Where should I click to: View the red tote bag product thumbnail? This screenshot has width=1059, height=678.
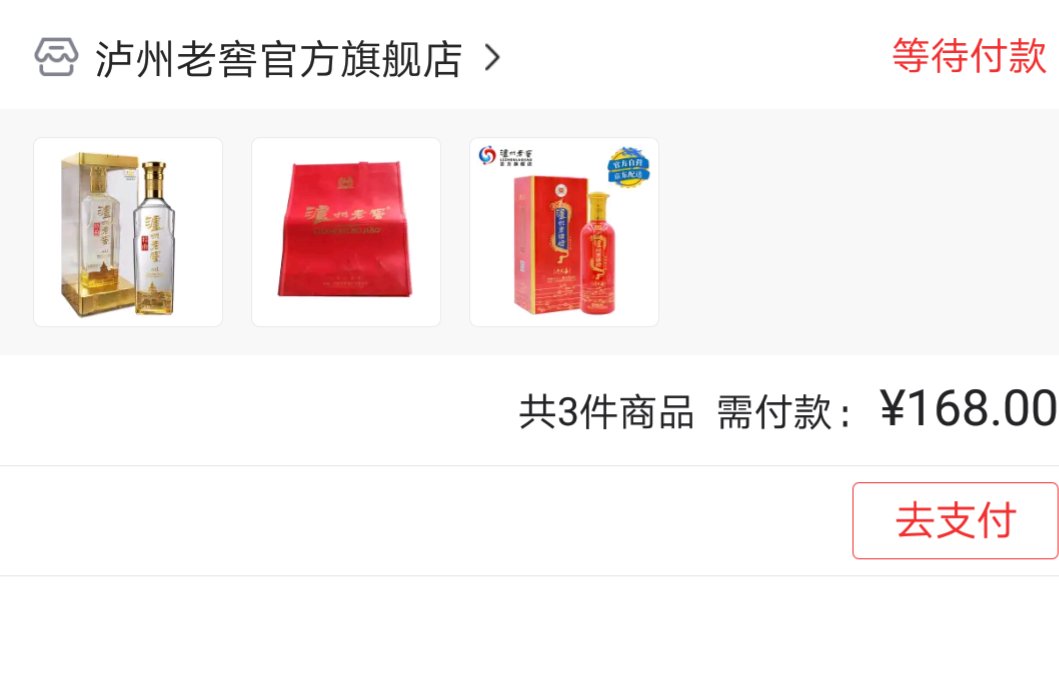click(346, 232)
